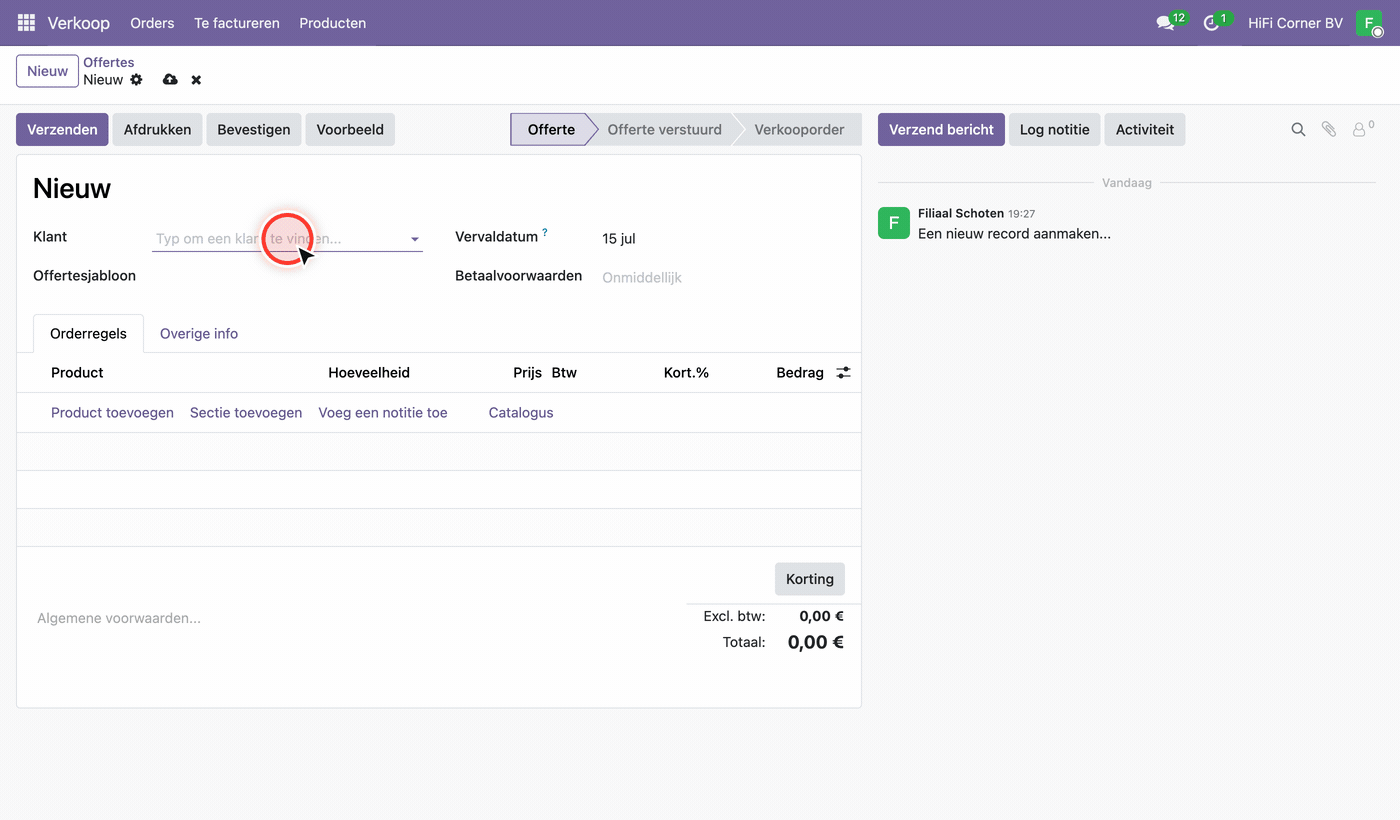Open the gear actions menu next to Nieuw
Viewport: 1400px width, 820px height.
[x=137, y=79]
